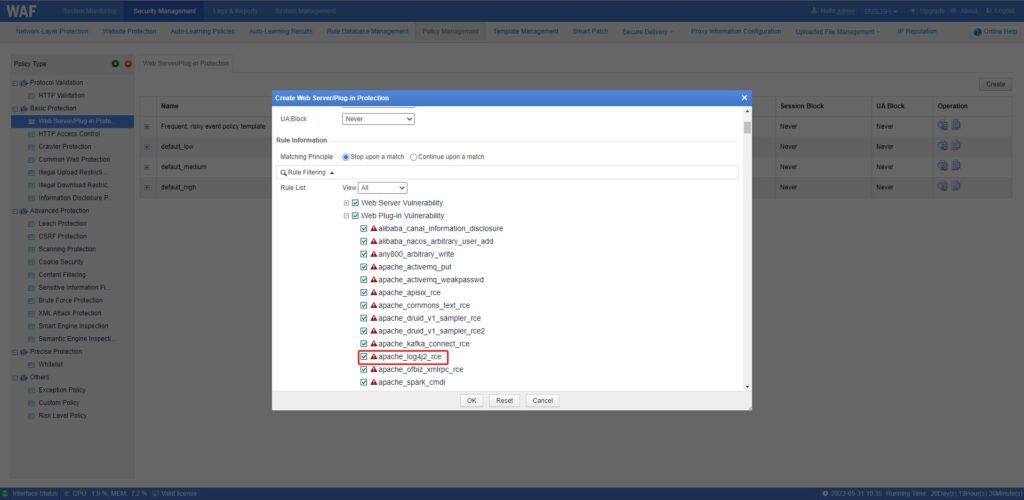Open the IP Reputation menu

(916, 31)
